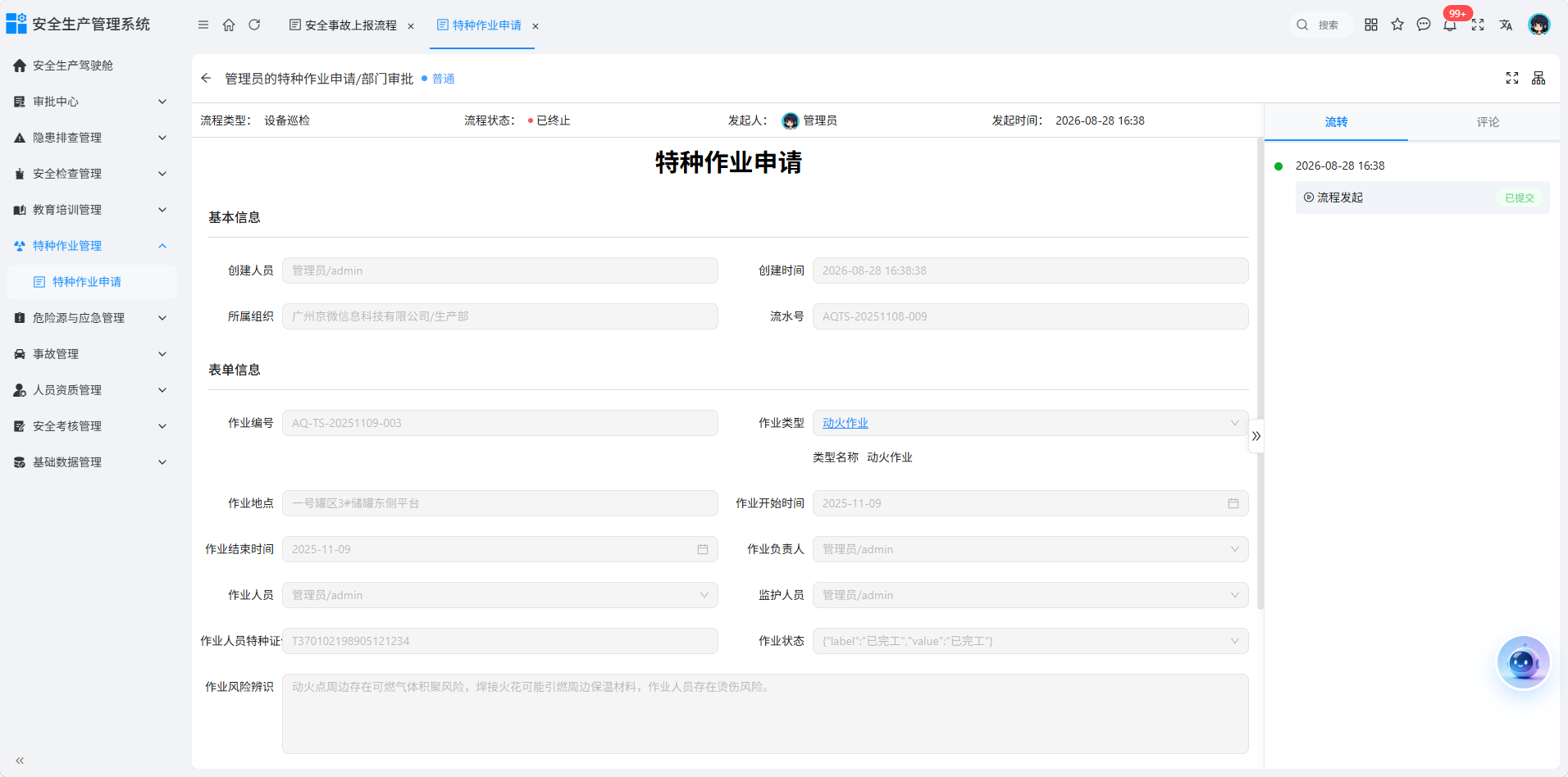This screenshot has width=1568, height=777.
Task: Close the 特种作业申请 tab
Action: 536,26
